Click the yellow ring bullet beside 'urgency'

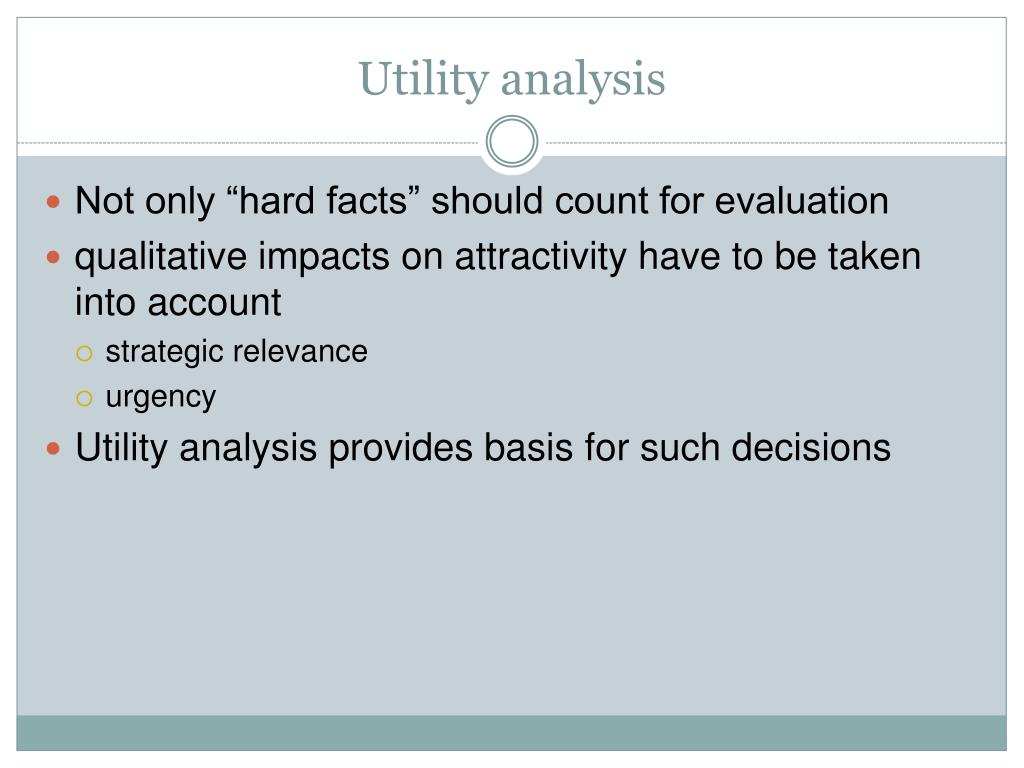[x=84, y=398]
